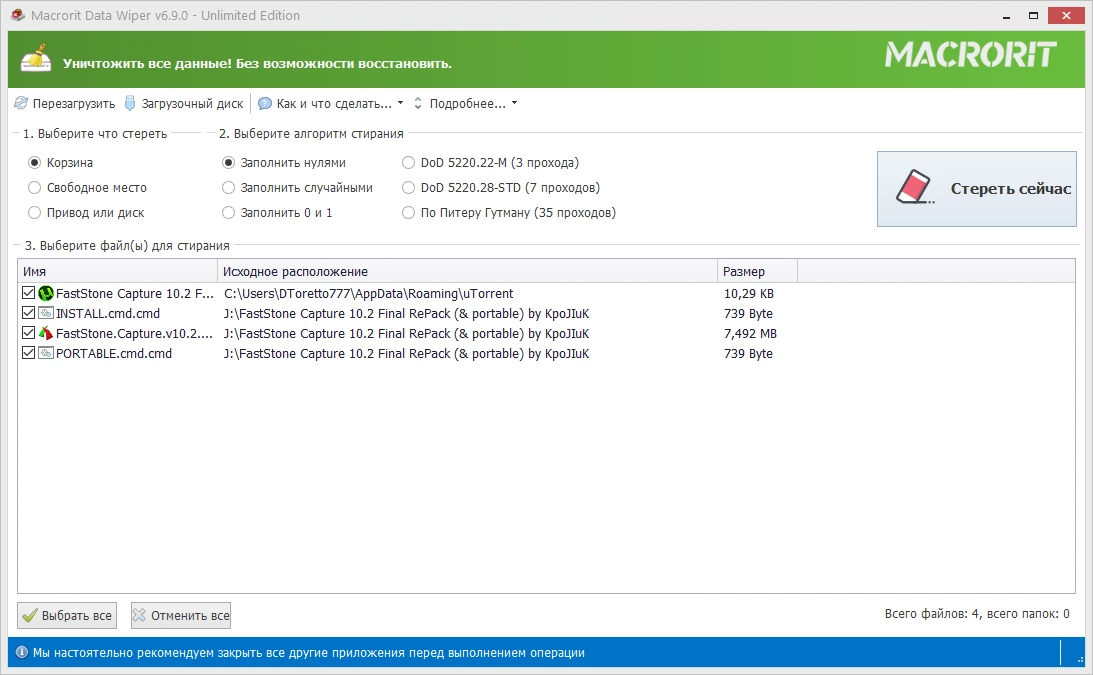Open the Как и что сделать... dropdown arrow
The height and width of the screenshot is (675, 1093).
[400, 103]
